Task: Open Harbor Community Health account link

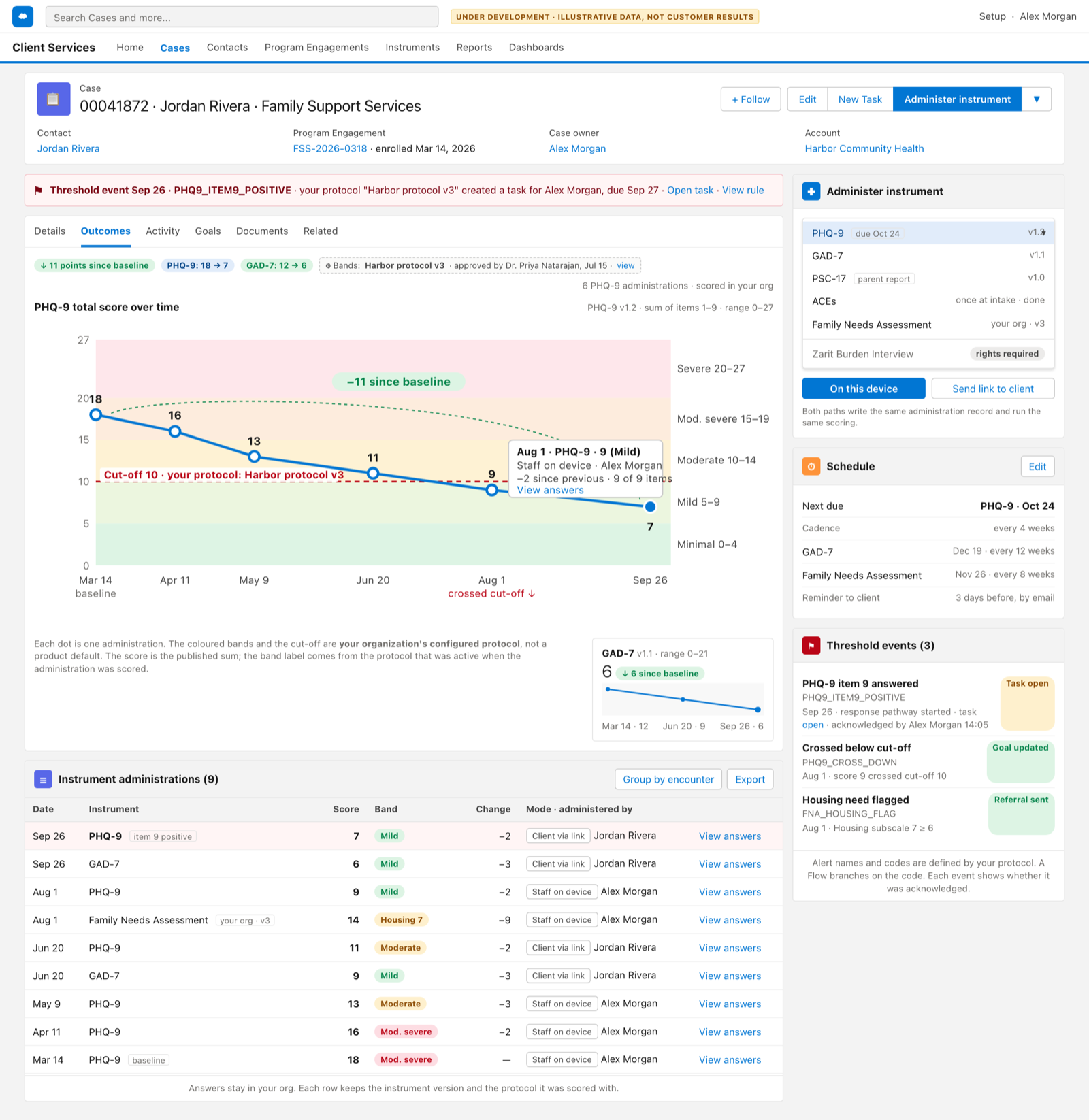Action: click(864, 149)
